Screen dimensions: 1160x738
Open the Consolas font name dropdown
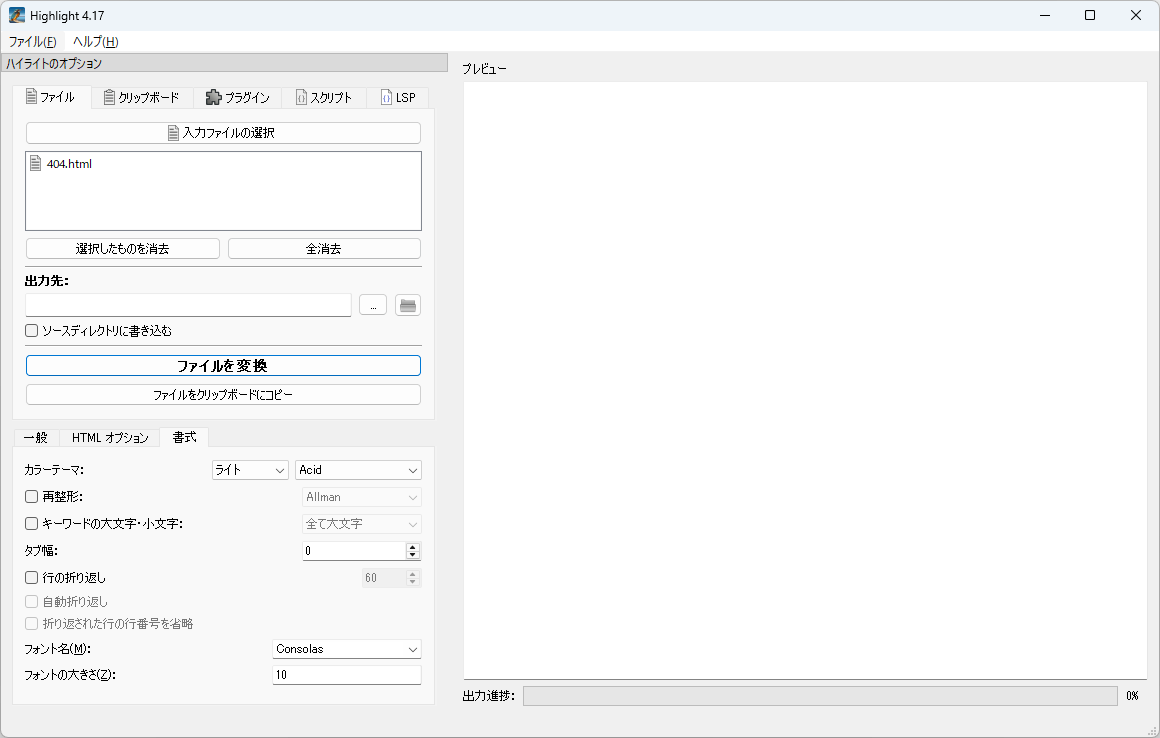pos(347,649)
